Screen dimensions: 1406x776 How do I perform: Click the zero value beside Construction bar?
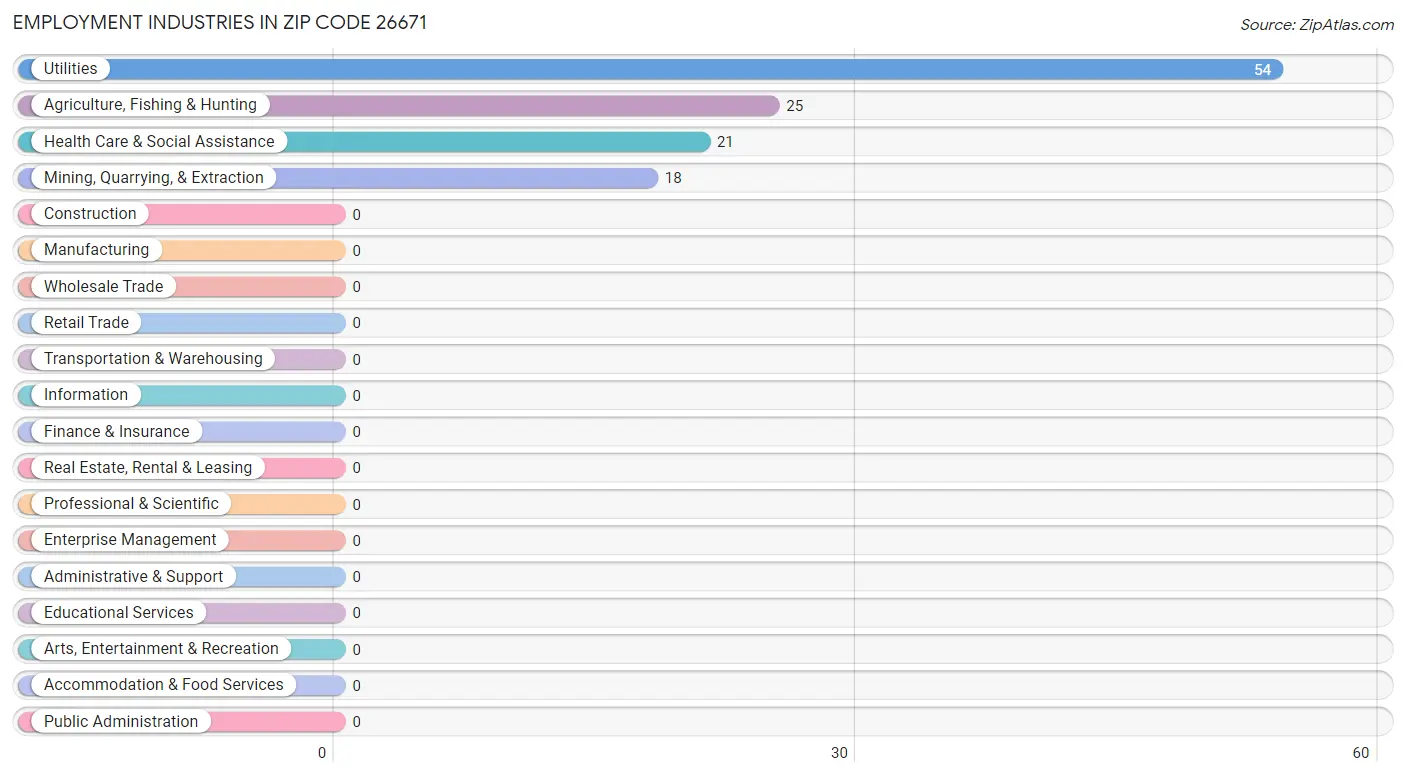[x=356, y=214]
